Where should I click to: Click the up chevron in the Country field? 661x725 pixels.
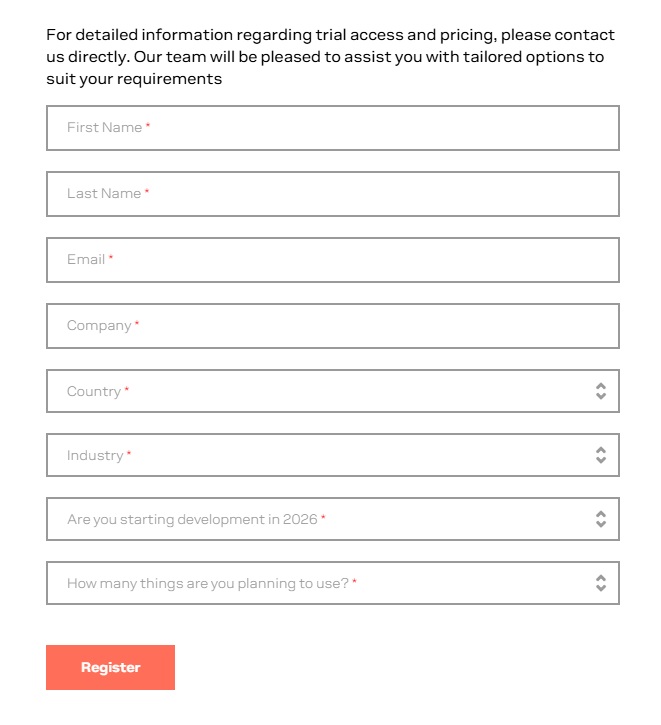pyautogui.click(x=601, y=386)
